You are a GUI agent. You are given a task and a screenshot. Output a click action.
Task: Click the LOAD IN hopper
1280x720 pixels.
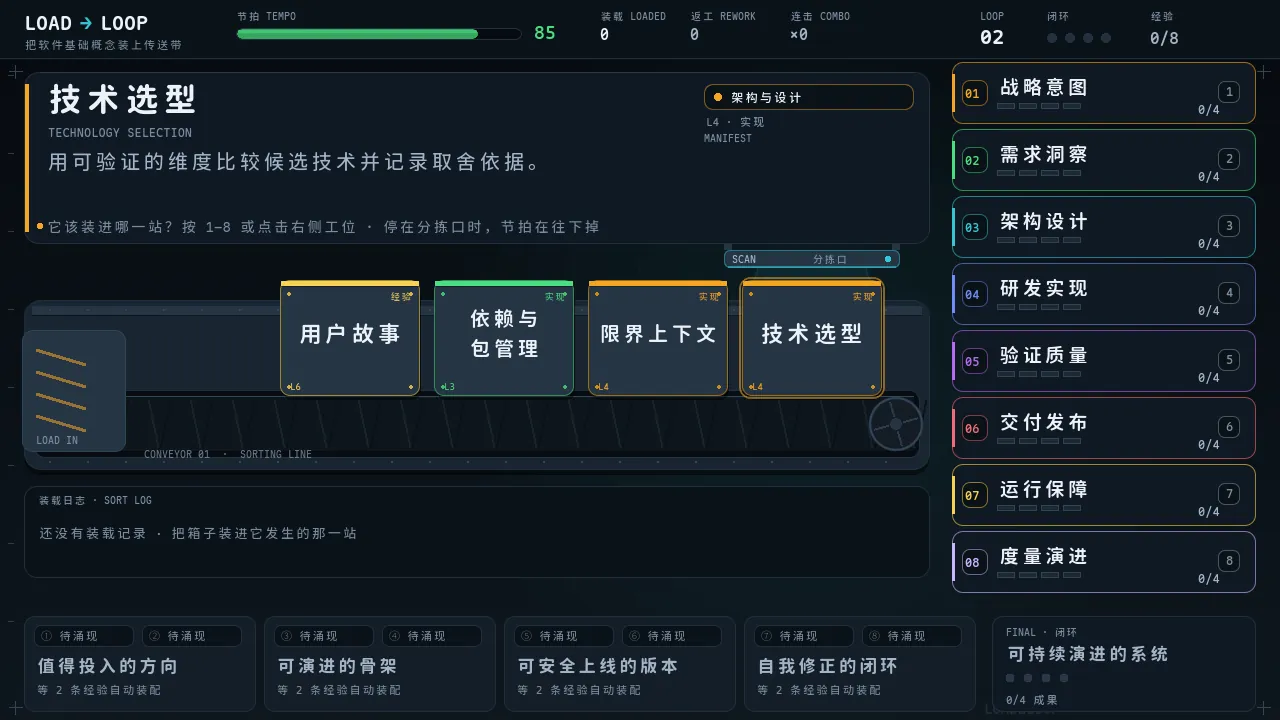[x=74, y=391]
